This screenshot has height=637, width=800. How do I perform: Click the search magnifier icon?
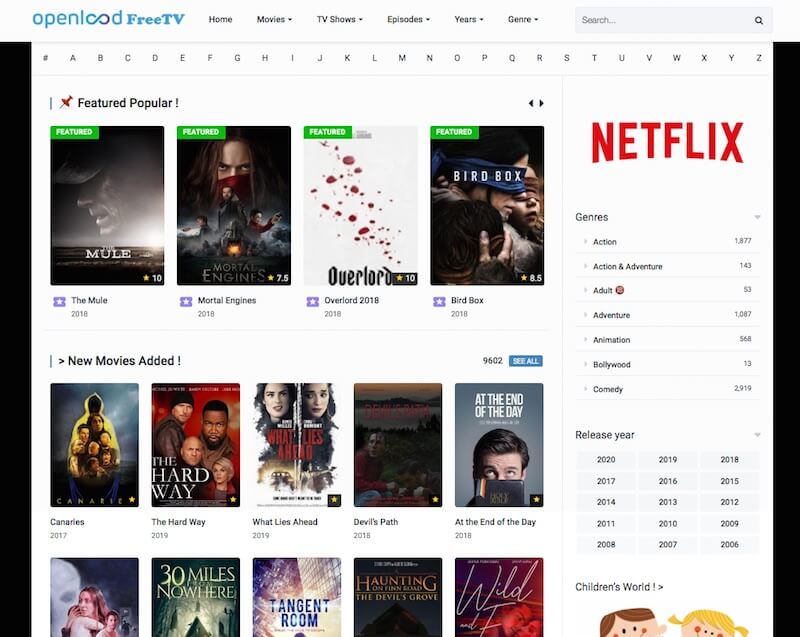pos(759,20)
